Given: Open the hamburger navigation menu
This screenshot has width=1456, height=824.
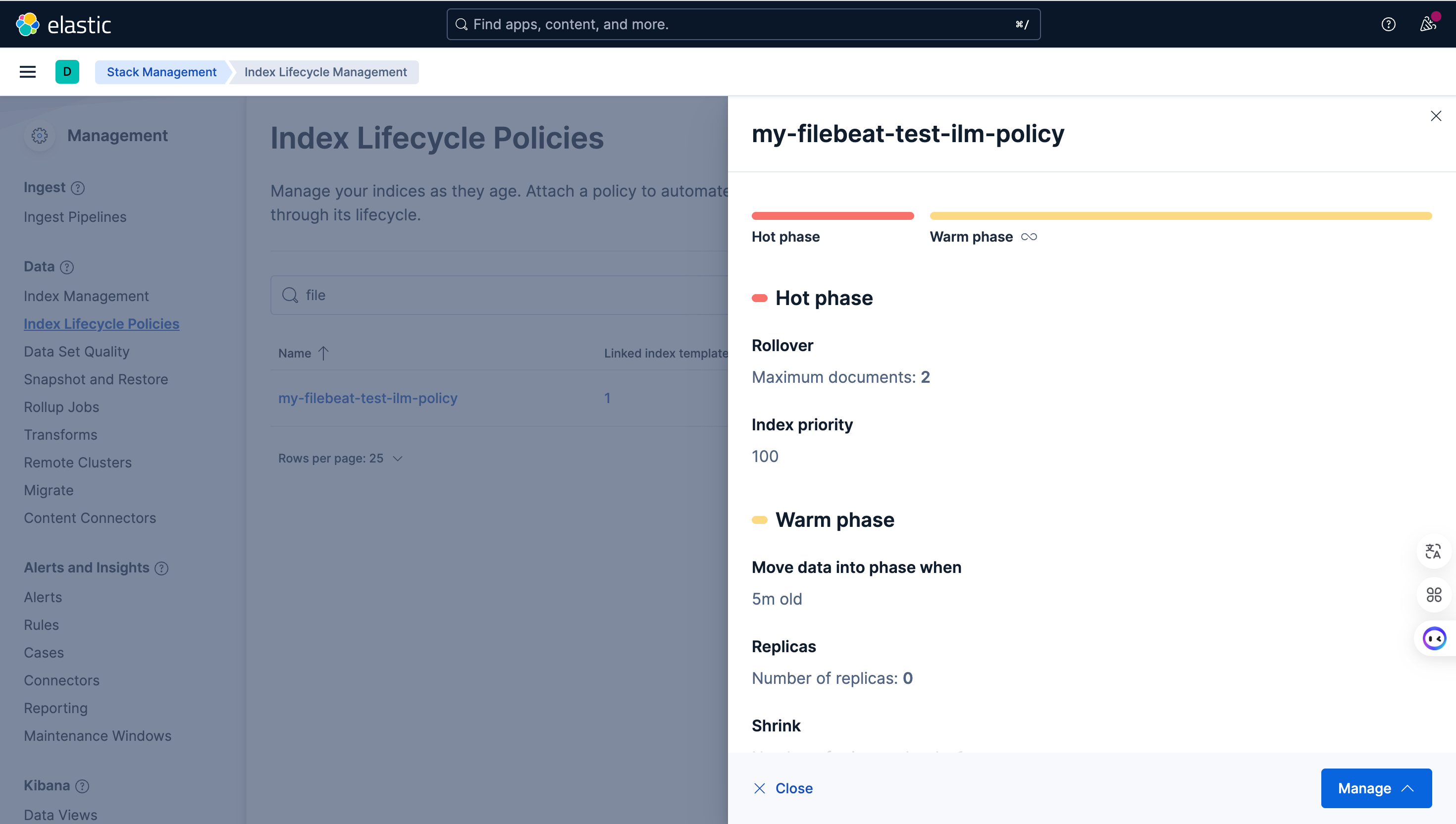Looking at the screenshot, I should (28, 72).
